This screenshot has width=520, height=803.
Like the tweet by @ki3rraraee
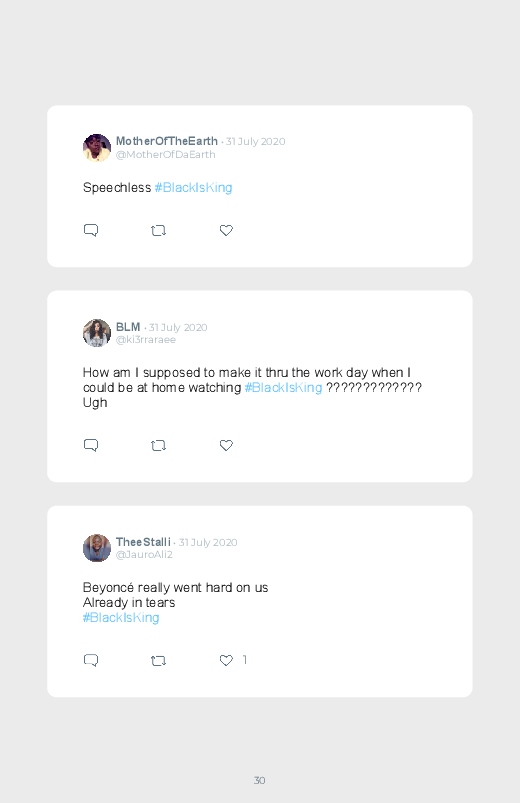tap(226, 446)
